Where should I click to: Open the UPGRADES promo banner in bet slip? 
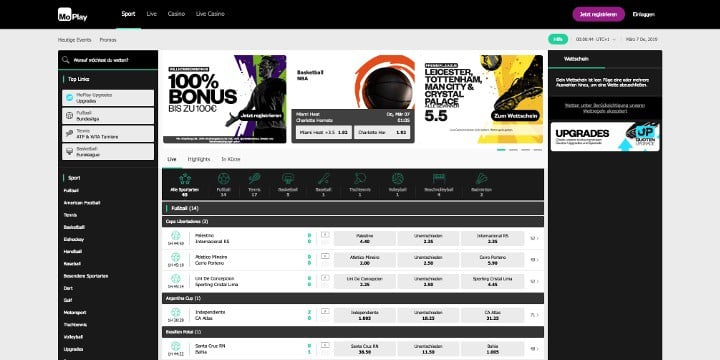pos(605,136)
